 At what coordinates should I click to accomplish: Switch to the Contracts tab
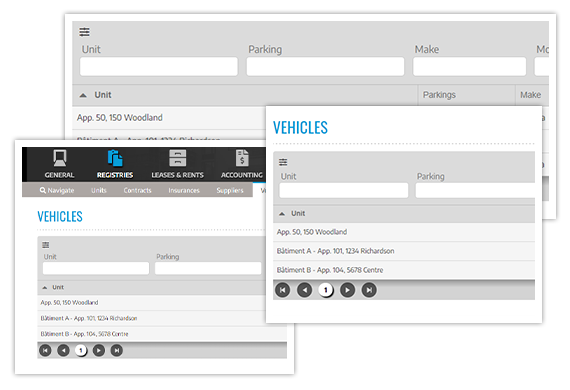point(137,190)
